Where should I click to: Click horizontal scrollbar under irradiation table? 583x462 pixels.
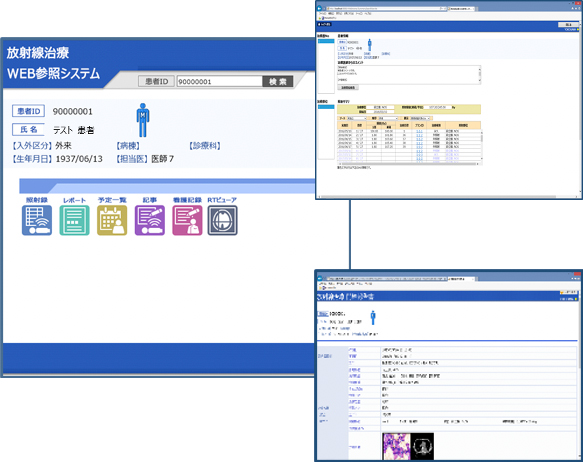click(409, 164)
